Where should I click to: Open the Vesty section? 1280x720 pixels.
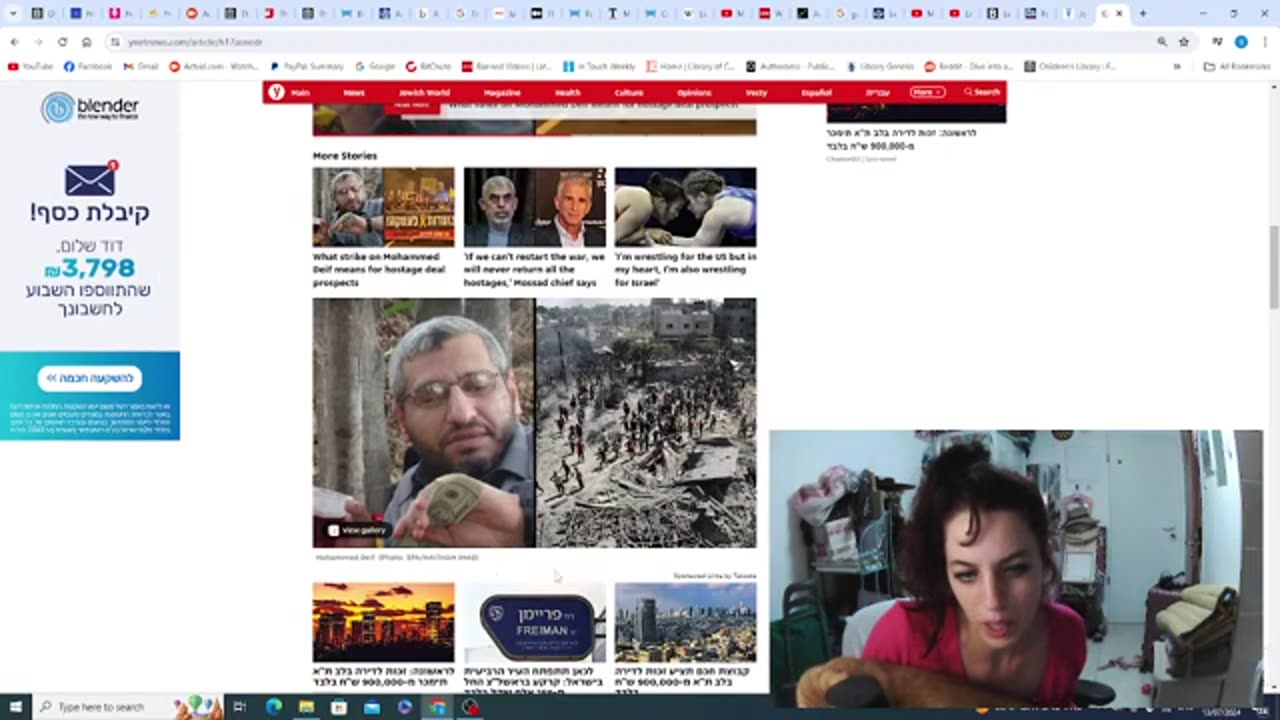tap(756, 92)
